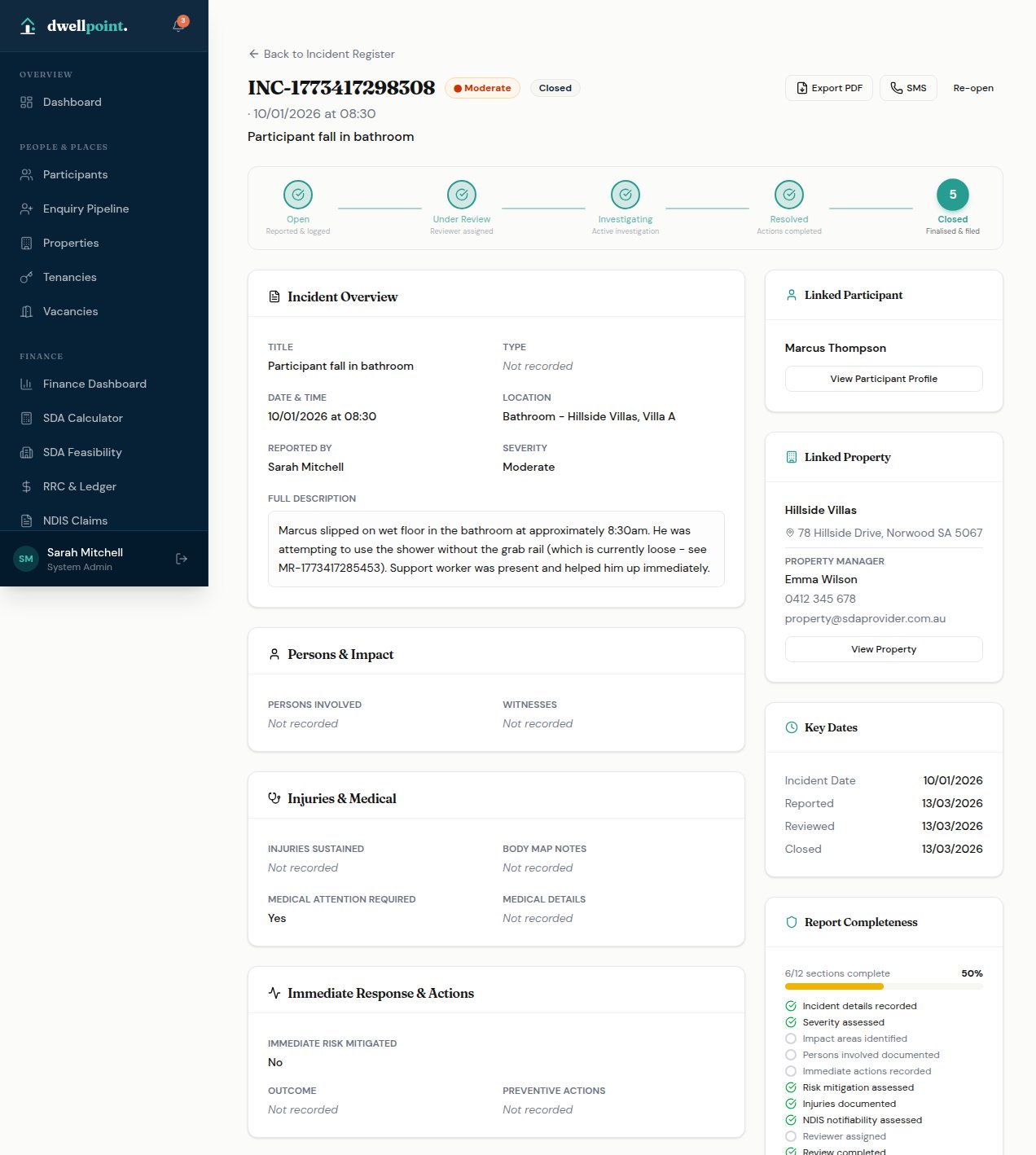The width and height of the screenshot is (1036, 1155).
Task: Click the Linked Property building icon
Action: [792, 457]
